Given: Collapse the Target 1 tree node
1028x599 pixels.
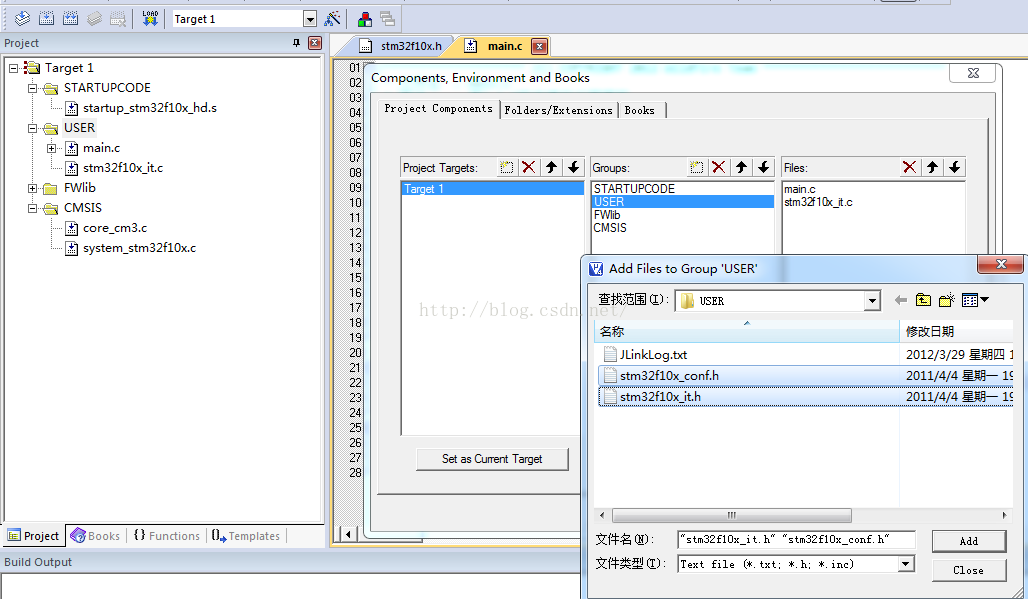Looking at the screenshot, I should [x=14, y=68].
